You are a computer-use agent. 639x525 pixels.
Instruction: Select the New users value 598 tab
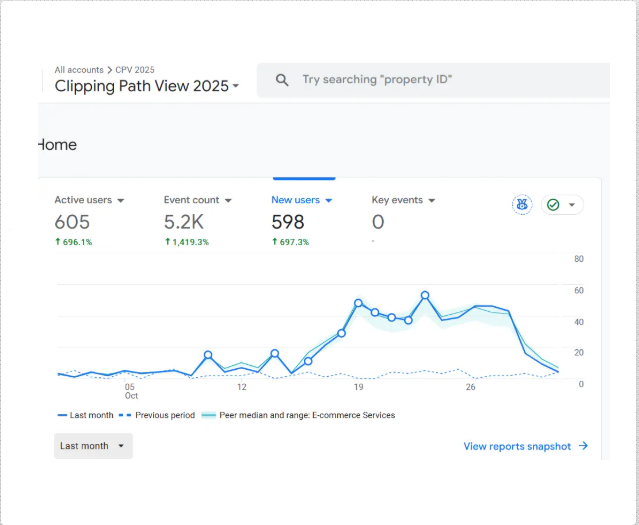pyautogui.click(x=288, y=222)
